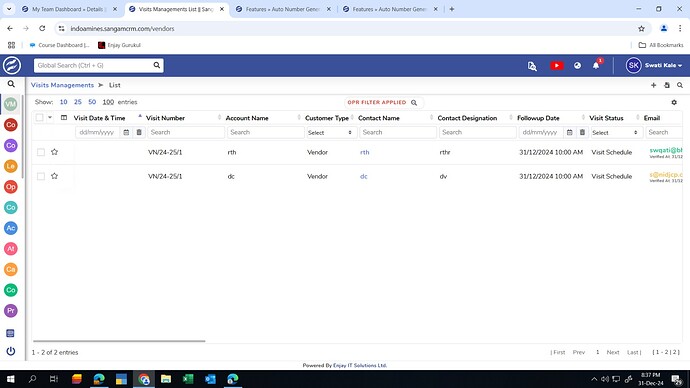
Task: Click the sidebar all-modules list icon
Action: (x=11, y=333)
